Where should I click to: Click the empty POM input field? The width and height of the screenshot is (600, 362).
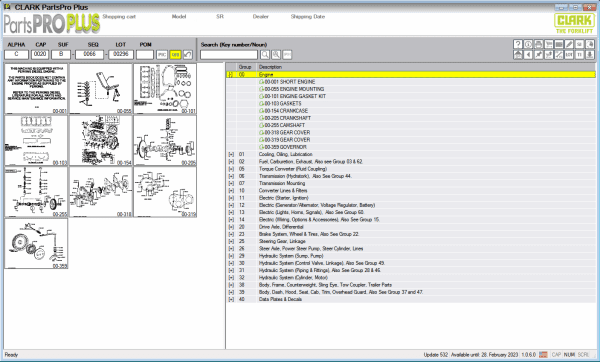tap(145, 55)
